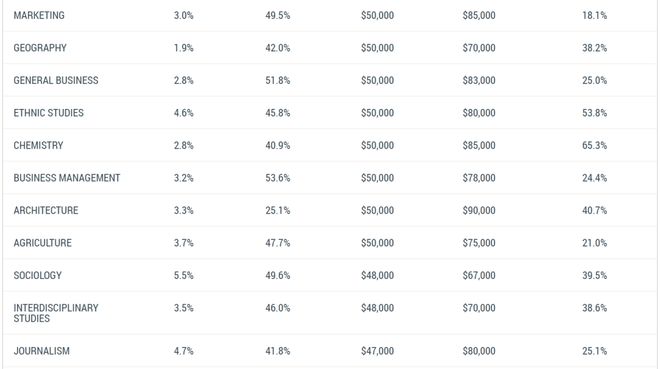Click BUSINESS MANAGEMENT in the table
Image resolution: width=660 pixels, height=369 pixels.
[x=67, y=178]
